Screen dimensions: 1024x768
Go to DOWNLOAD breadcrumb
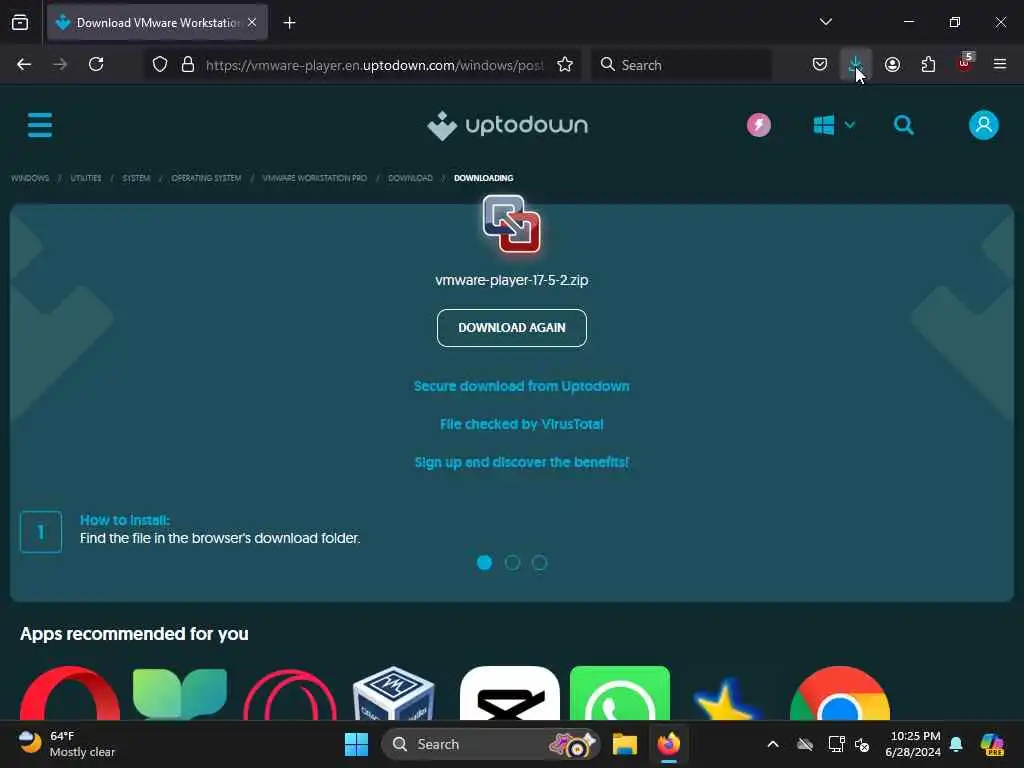[x=410, y=178]
